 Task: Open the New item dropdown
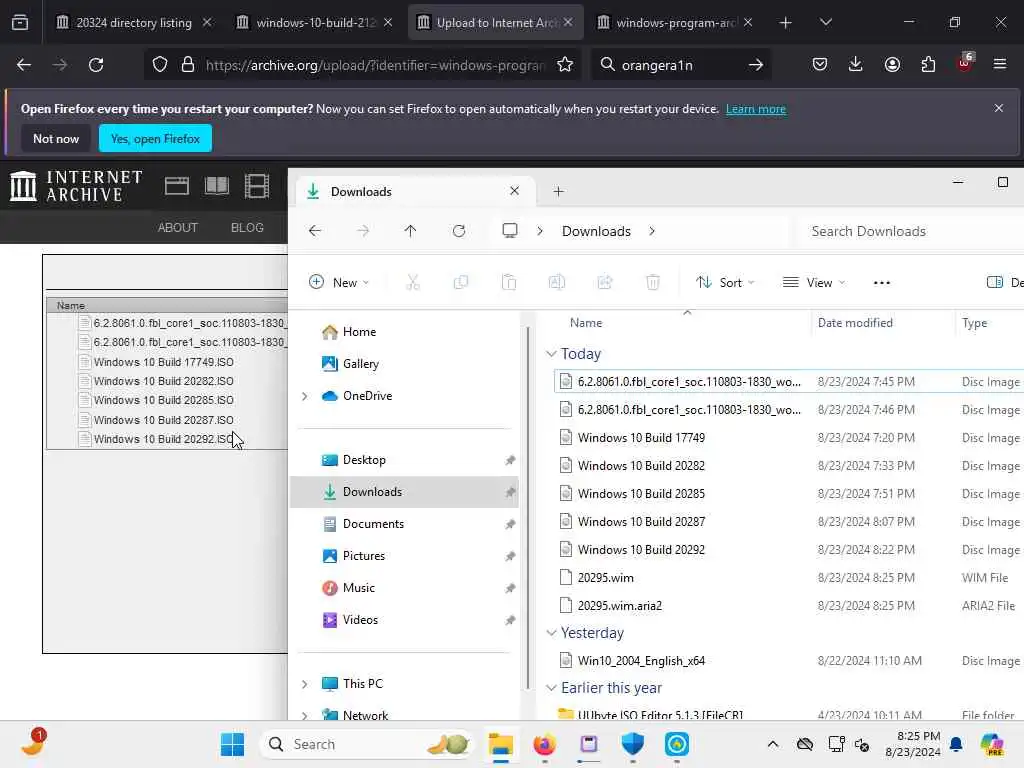pyautogui.click(x=339, y=282)
